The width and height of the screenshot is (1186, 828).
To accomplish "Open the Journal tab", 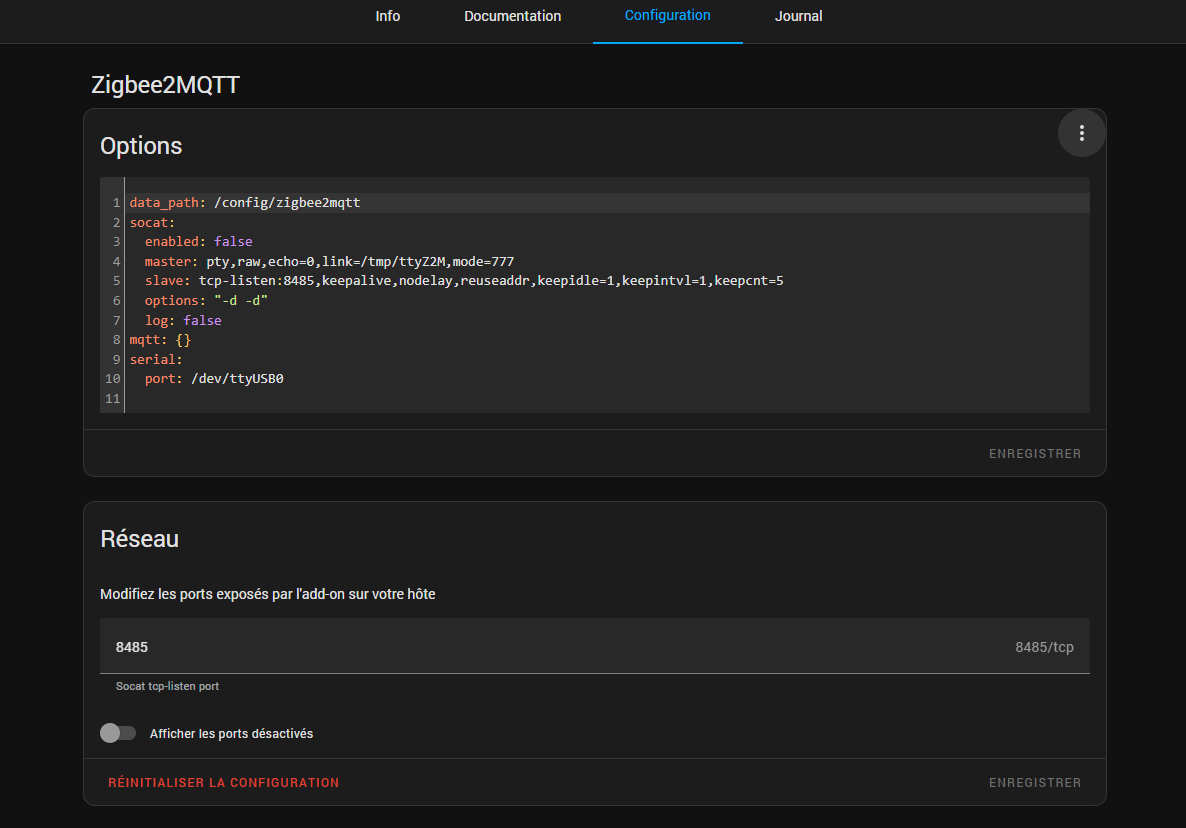I will (x=798, y=16).
